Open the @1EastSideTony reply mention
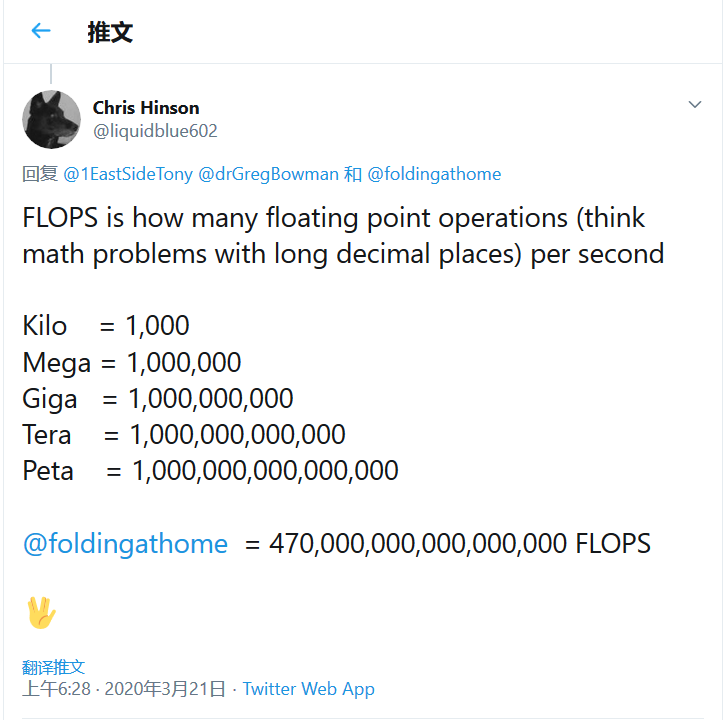Image resolution: width=724 pixels, height=720 pixels. click(x=128, y=174)
